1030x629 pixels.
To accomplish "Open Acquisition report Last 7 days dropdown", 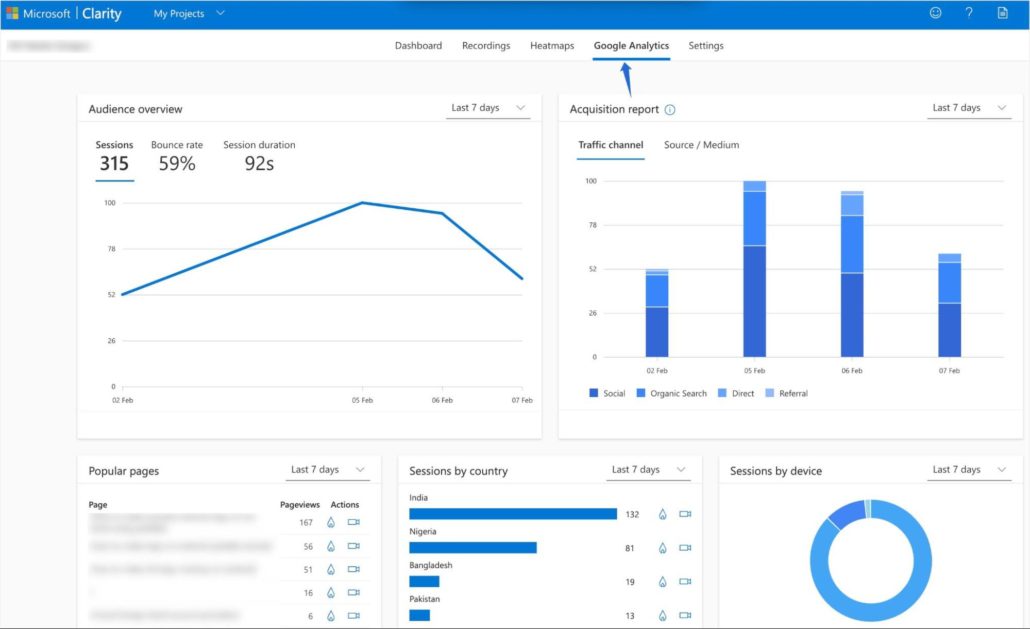I will pyautogui.click(x=970, y=108).
